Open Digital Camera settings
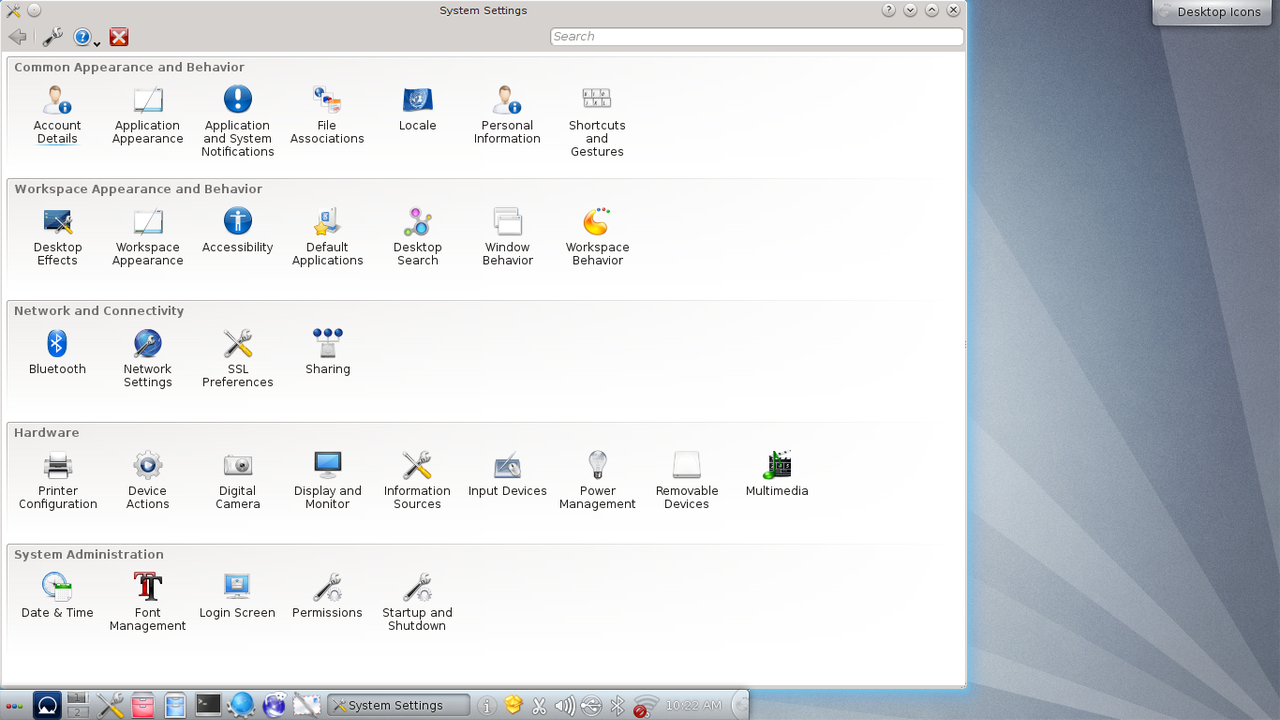Viewport: 1280px width, 720px height. click(x=237, y=481)
